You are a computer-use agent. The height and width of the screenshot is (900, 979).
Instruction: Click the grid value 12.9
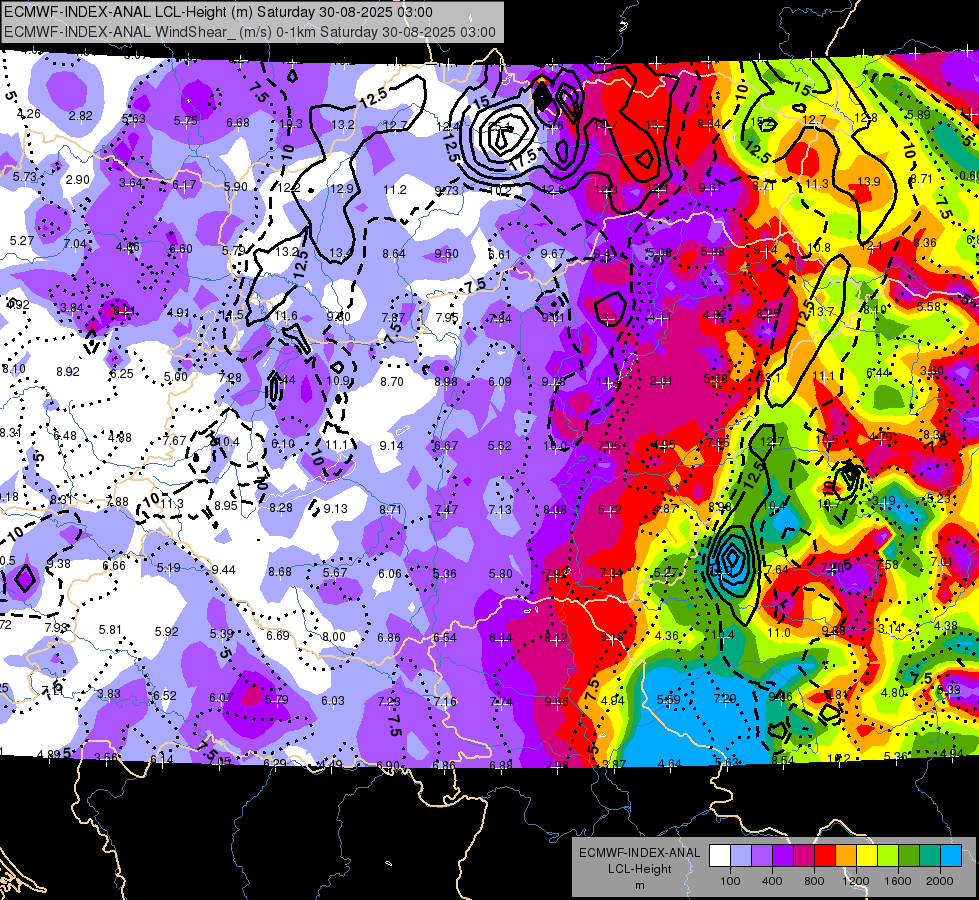[342, 189]
